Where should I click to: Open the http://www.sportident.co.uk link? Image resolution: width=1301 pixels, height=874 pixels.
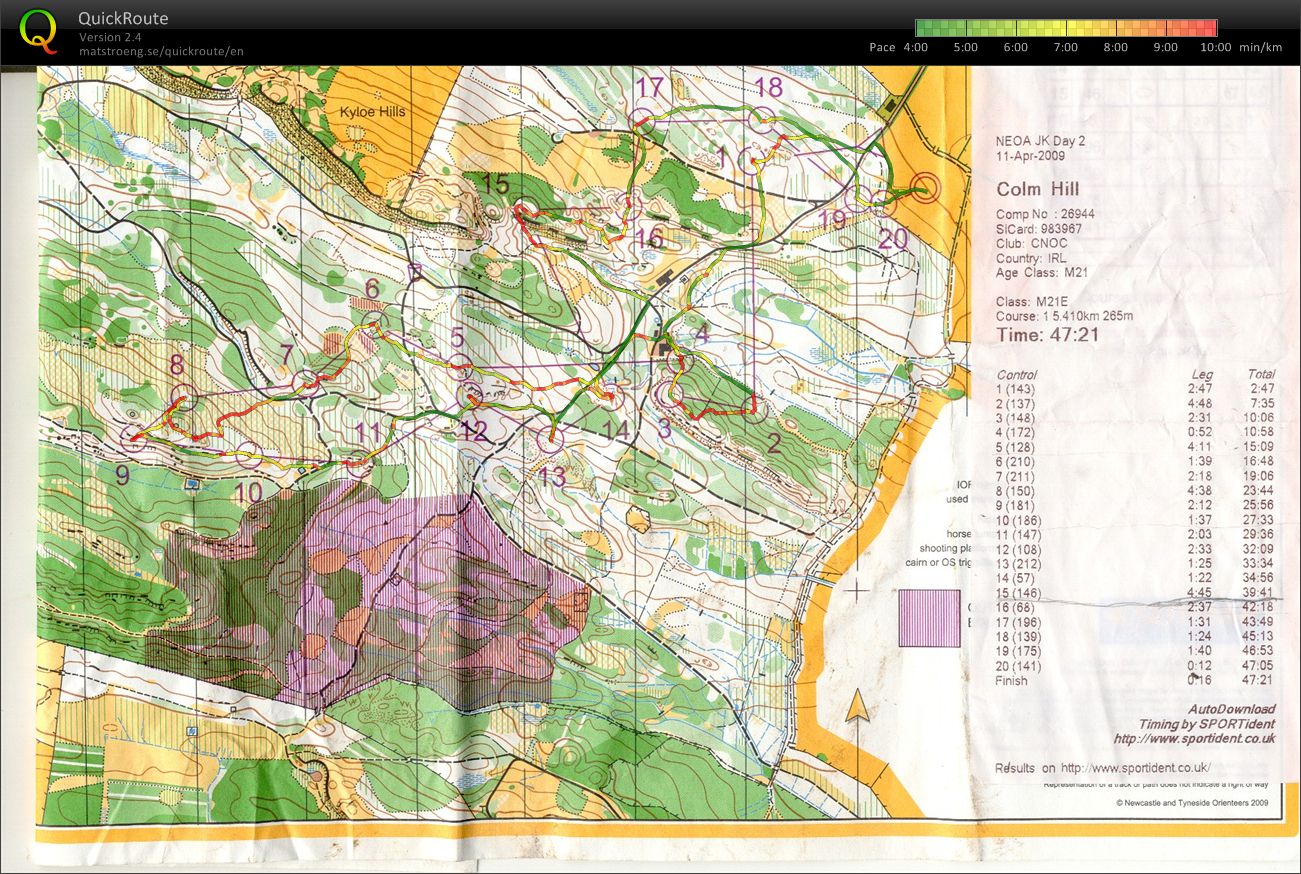coord(1195,739)
